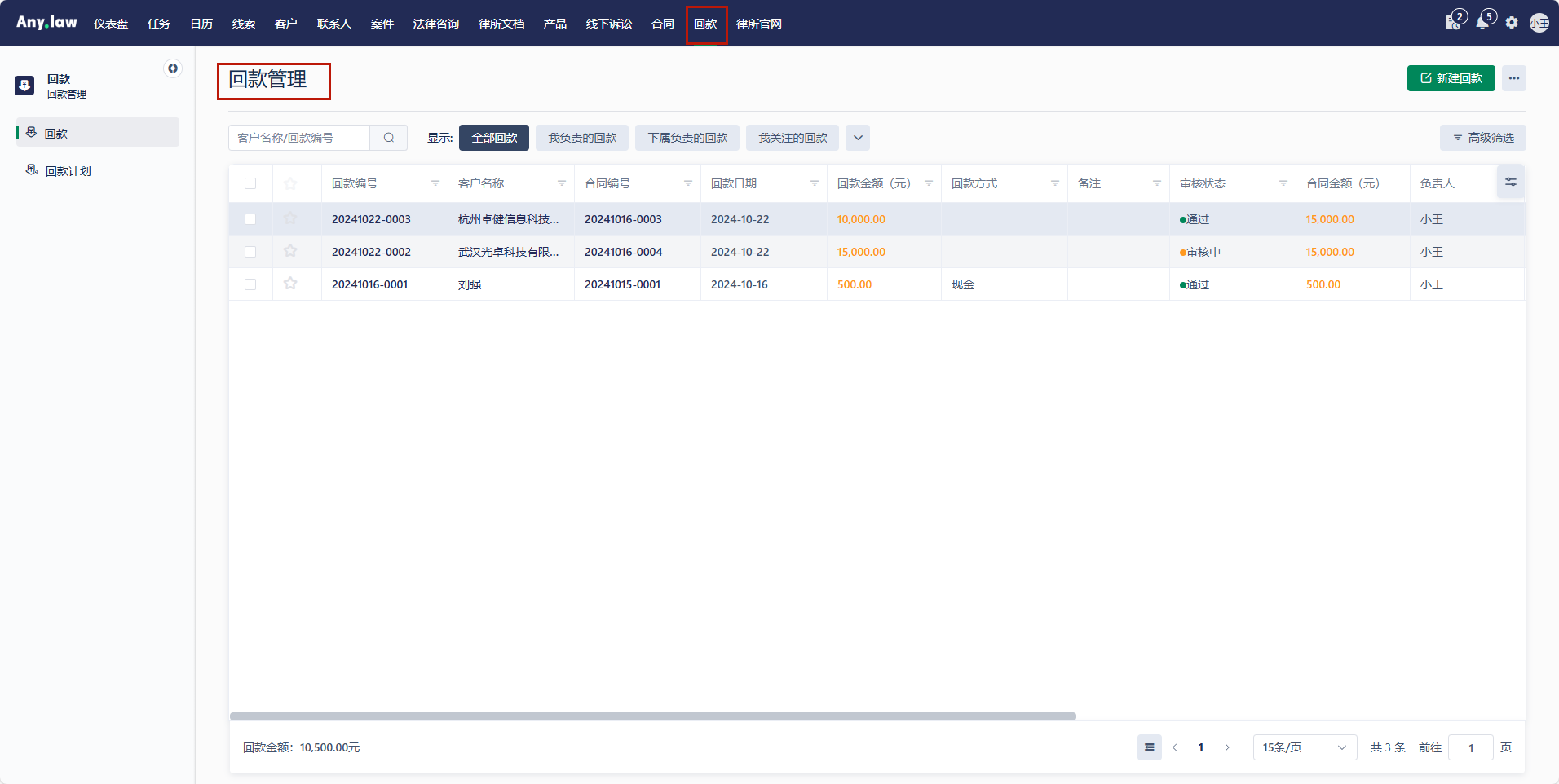
Task: Click the horizontal table scrollbar
Action: 653,716
